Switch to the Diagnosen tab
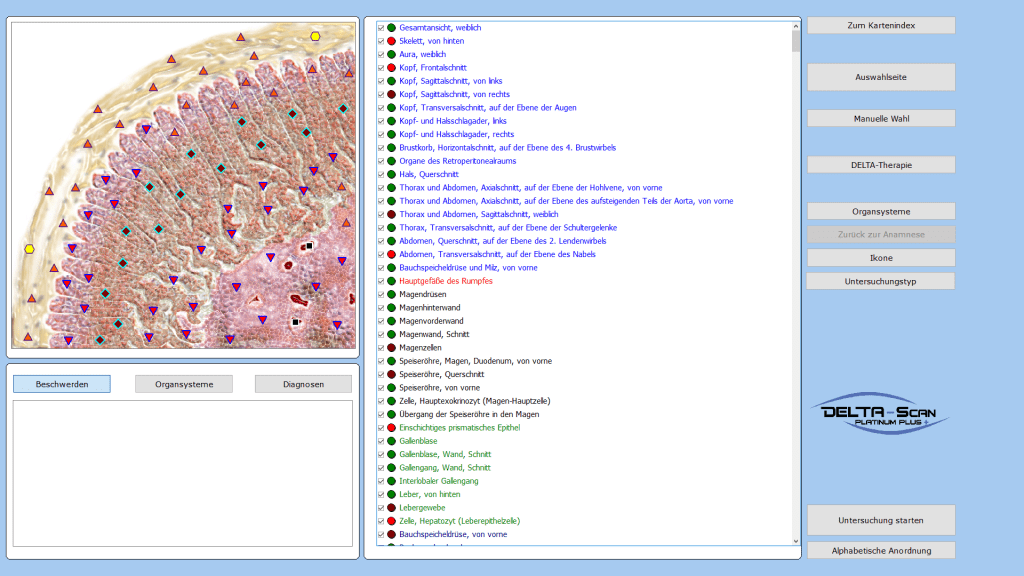Screen dimensions: 1024x576 [304, 384]
